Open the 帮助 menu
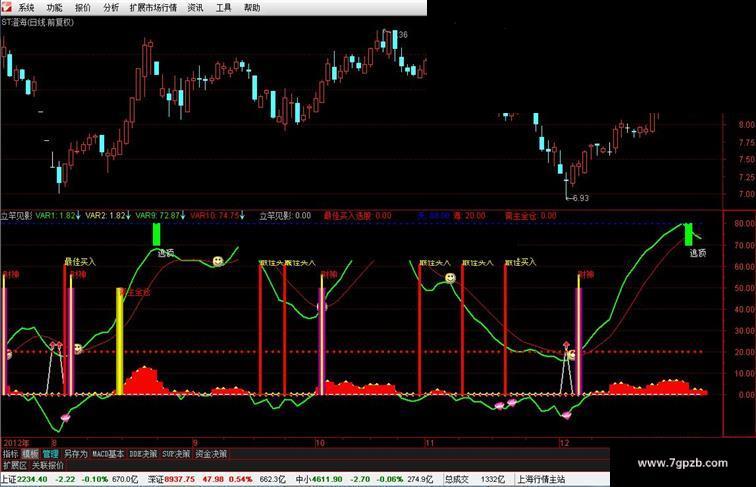 click(252, 8)
